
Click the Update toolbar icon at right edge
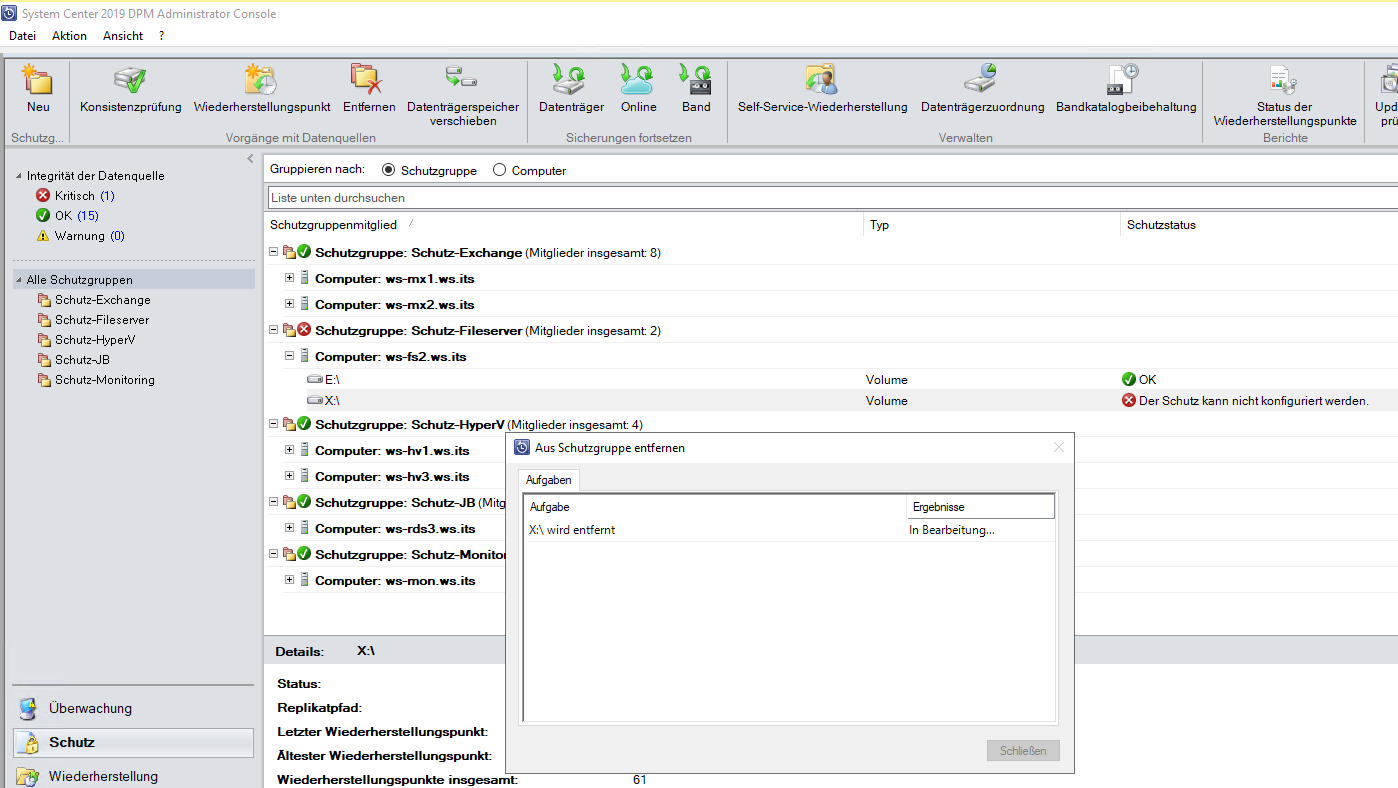tap(1388, 79)
